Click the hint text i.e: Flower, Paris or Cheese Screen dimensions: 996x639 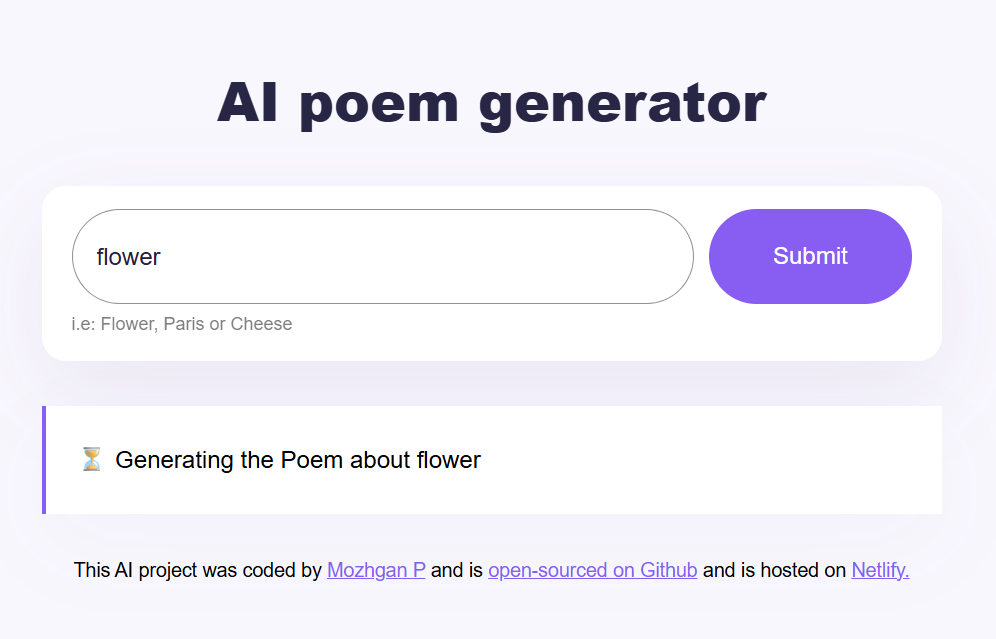coord(182,323)
